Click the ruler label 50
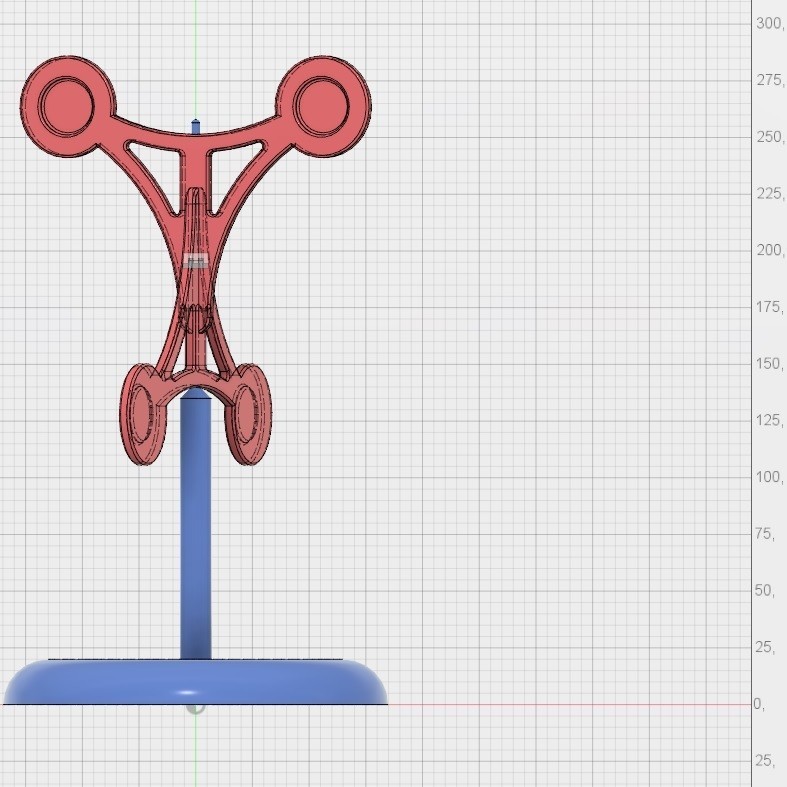Viewport: 787px width, 787px height. point(765,590)
